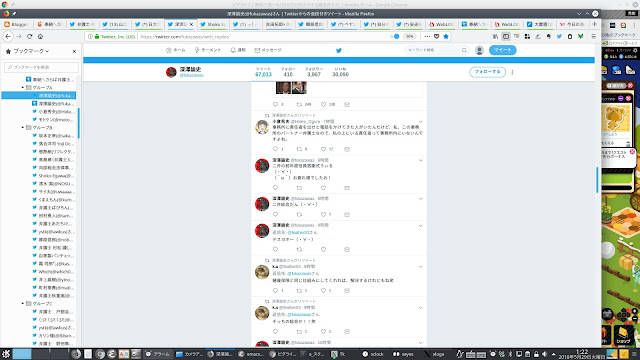Viewport: 640px width, 360px height.
Task: Collapse the グループB bookmark folder
Action: [x=23, y=128]
